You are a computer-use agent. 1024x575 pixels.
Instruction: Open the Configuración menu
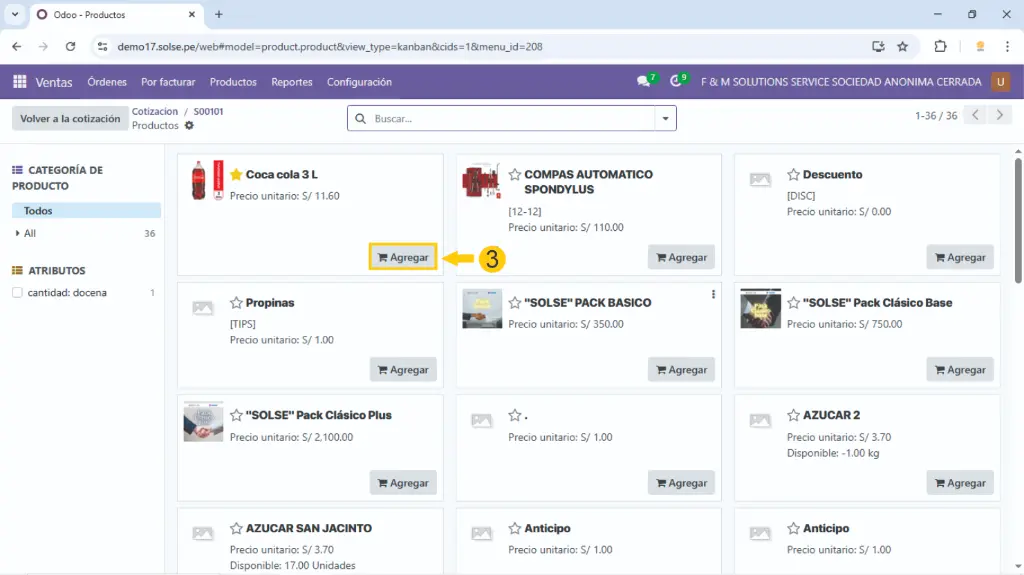click(359, 82)
